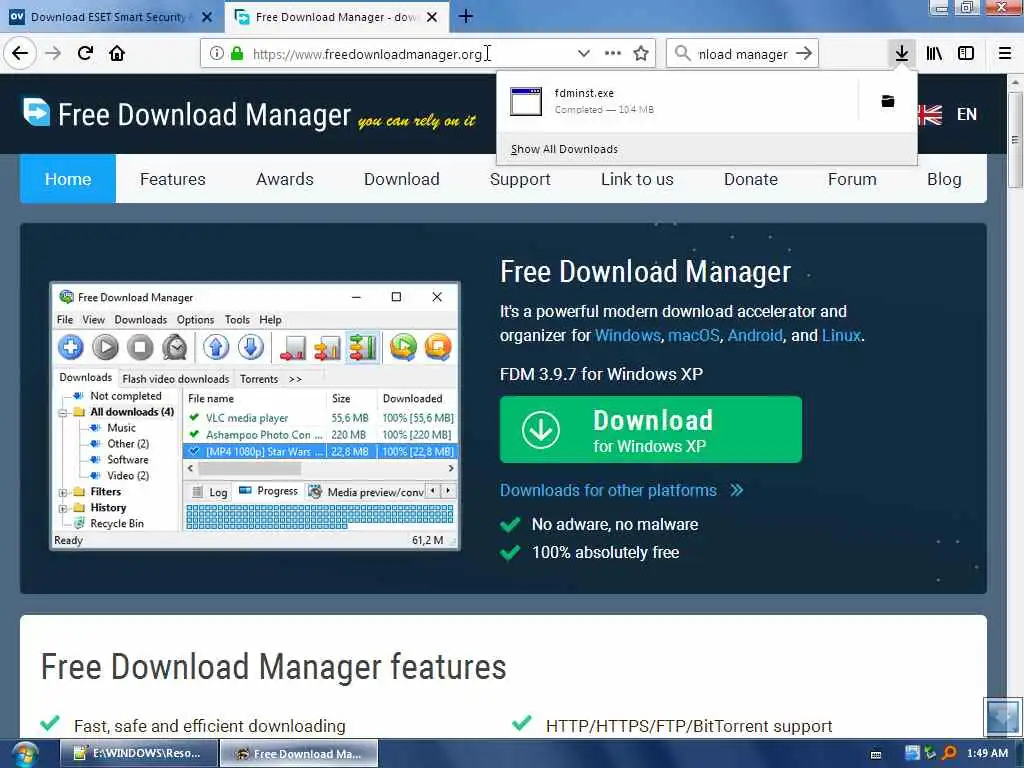Toggle the sidebars button
The width and height of the screenshot is (1024, 768).
pyautogui.click(x=966, y=53)
